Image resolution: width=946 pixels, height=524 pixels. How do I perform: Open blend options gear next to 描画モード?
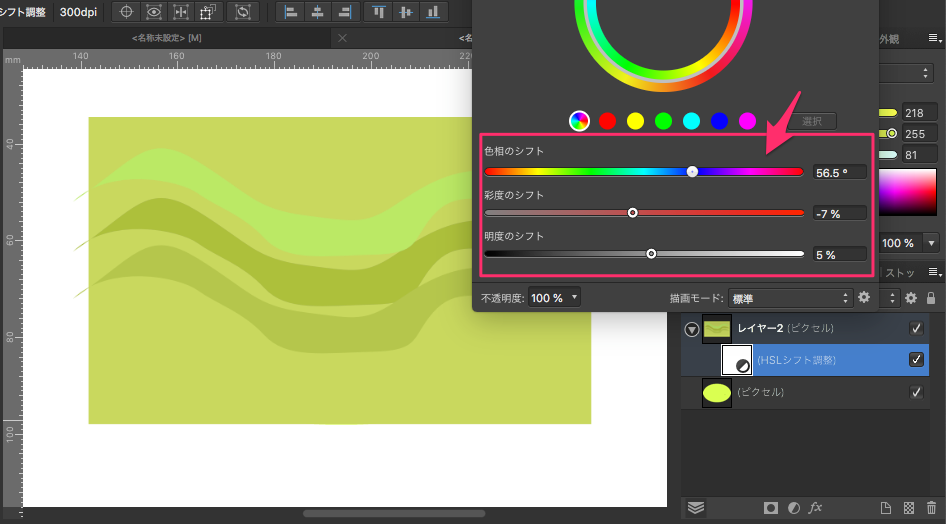864,297
